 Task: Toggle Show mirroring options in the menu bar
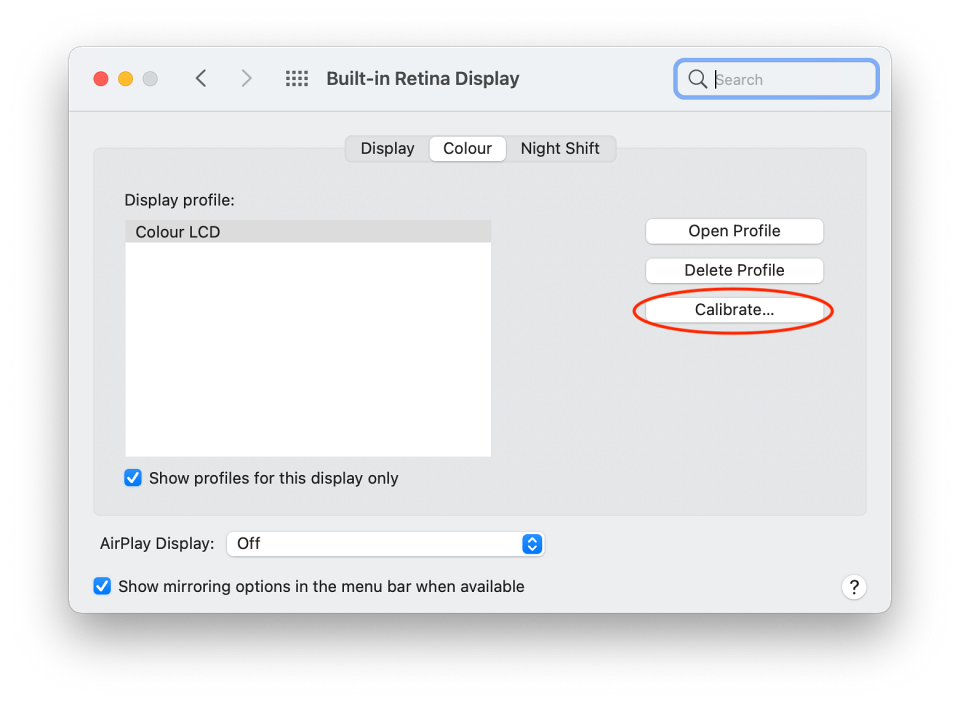(102, 586)
